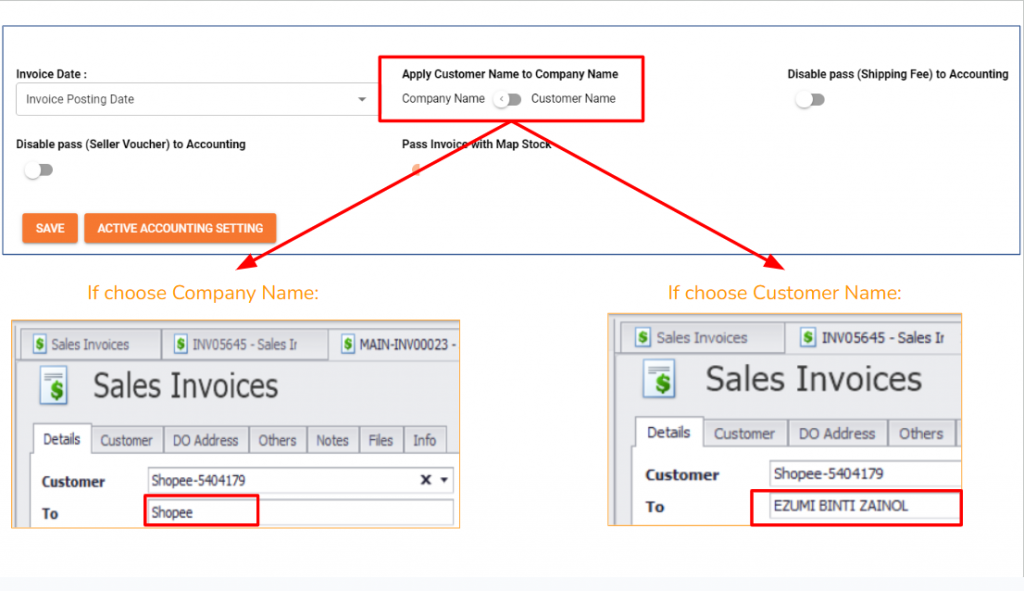Select INV05645 tab in left screenshot
This screenshot has width=1024, height=591.
coord(244,344)
